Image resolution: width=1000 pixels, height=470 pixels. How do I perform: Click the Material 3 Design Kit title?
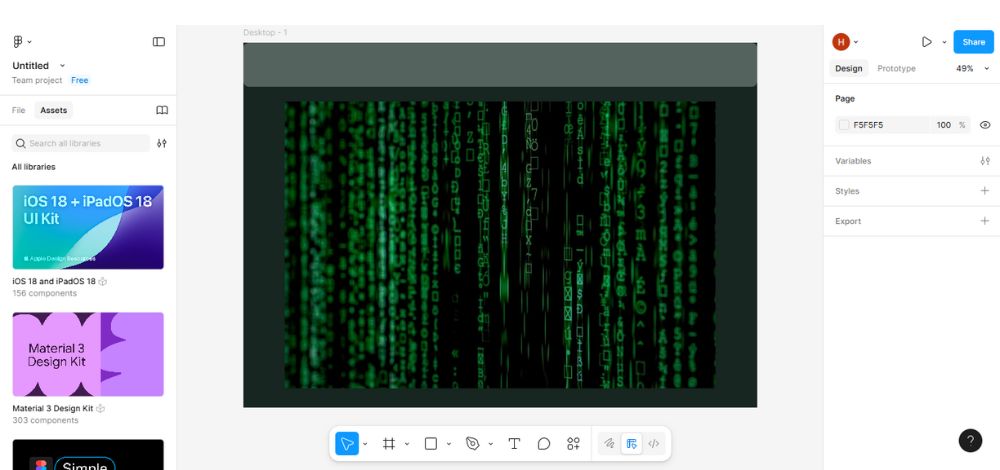point(53,408)
